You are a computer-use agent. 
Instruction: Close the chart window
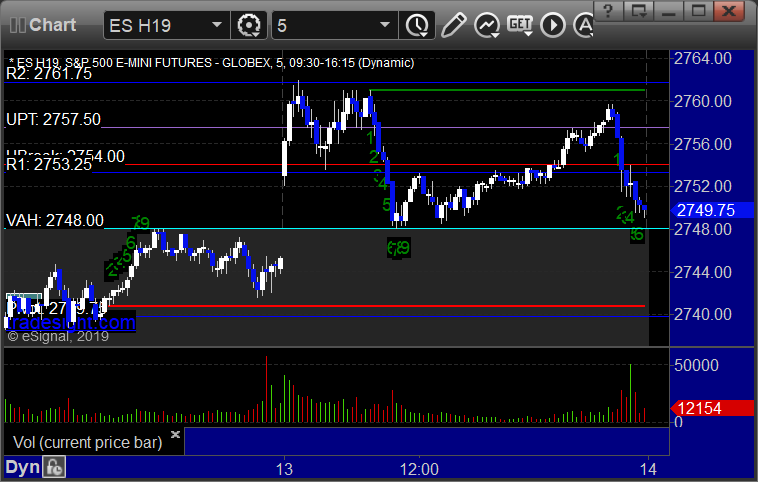point(729,11)
